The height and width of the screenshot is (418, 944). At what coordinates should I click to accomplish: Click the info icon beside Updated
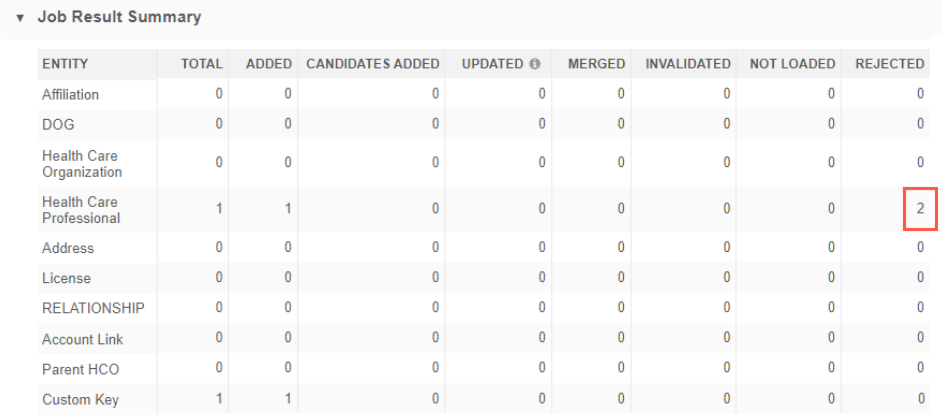tap(535, 64)
